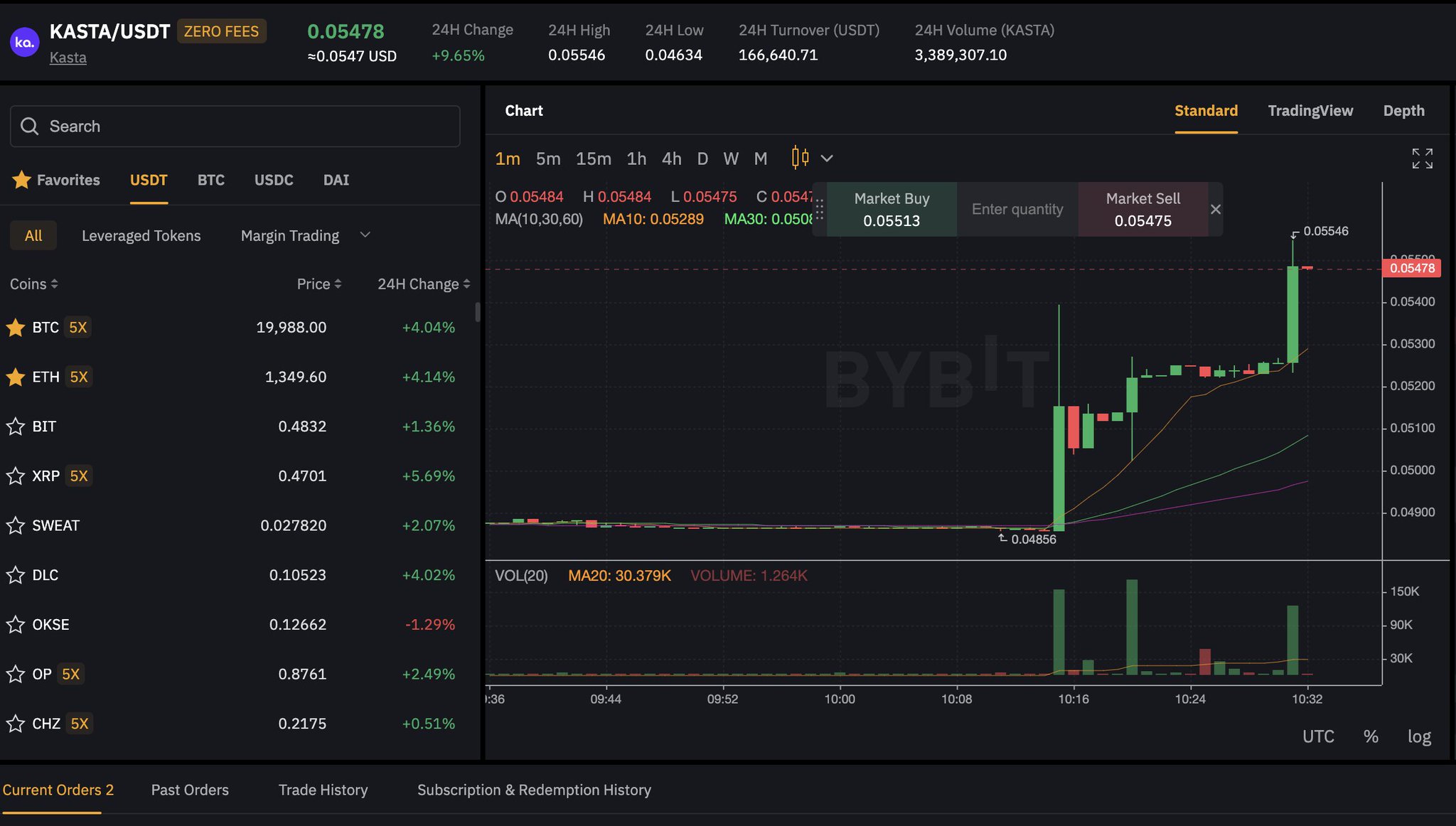The width and height of the screenshot is (1456, 826).
Task: Enable logarithmic price scale
Action: pyautogui.click(x=1419, y=736)
